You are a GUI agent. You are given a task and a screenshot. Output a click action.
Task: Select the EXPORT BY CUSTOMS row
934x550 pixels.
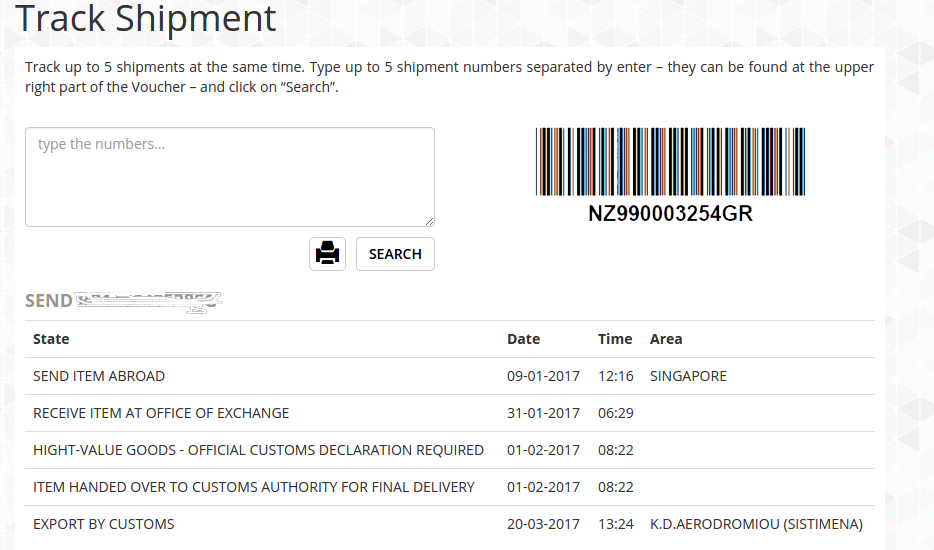click(104, 524)
